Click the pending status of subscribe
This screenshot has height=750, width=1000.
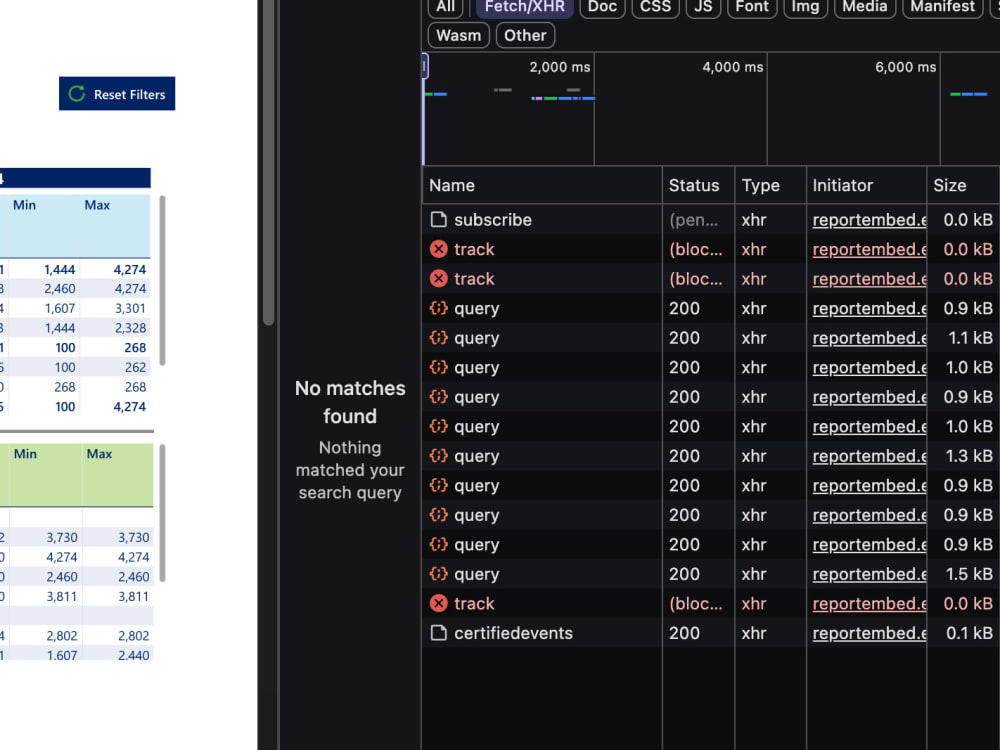point(693,219)
